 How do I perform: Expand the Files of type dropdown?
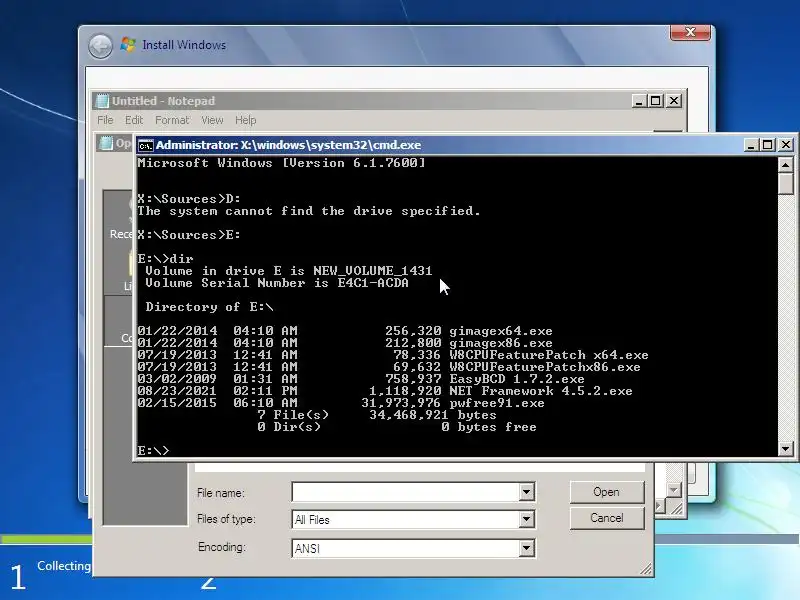[527, 520]
